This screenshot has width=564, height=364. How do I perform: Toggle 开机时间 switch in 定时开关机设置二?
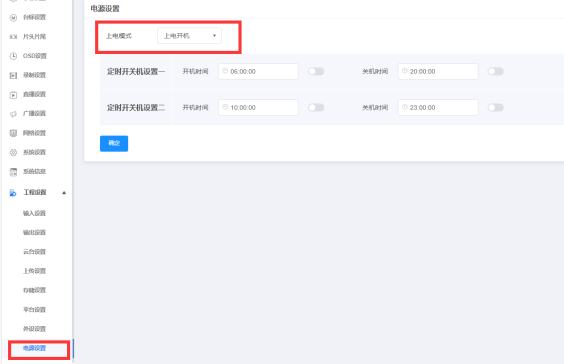click(316, 108)
